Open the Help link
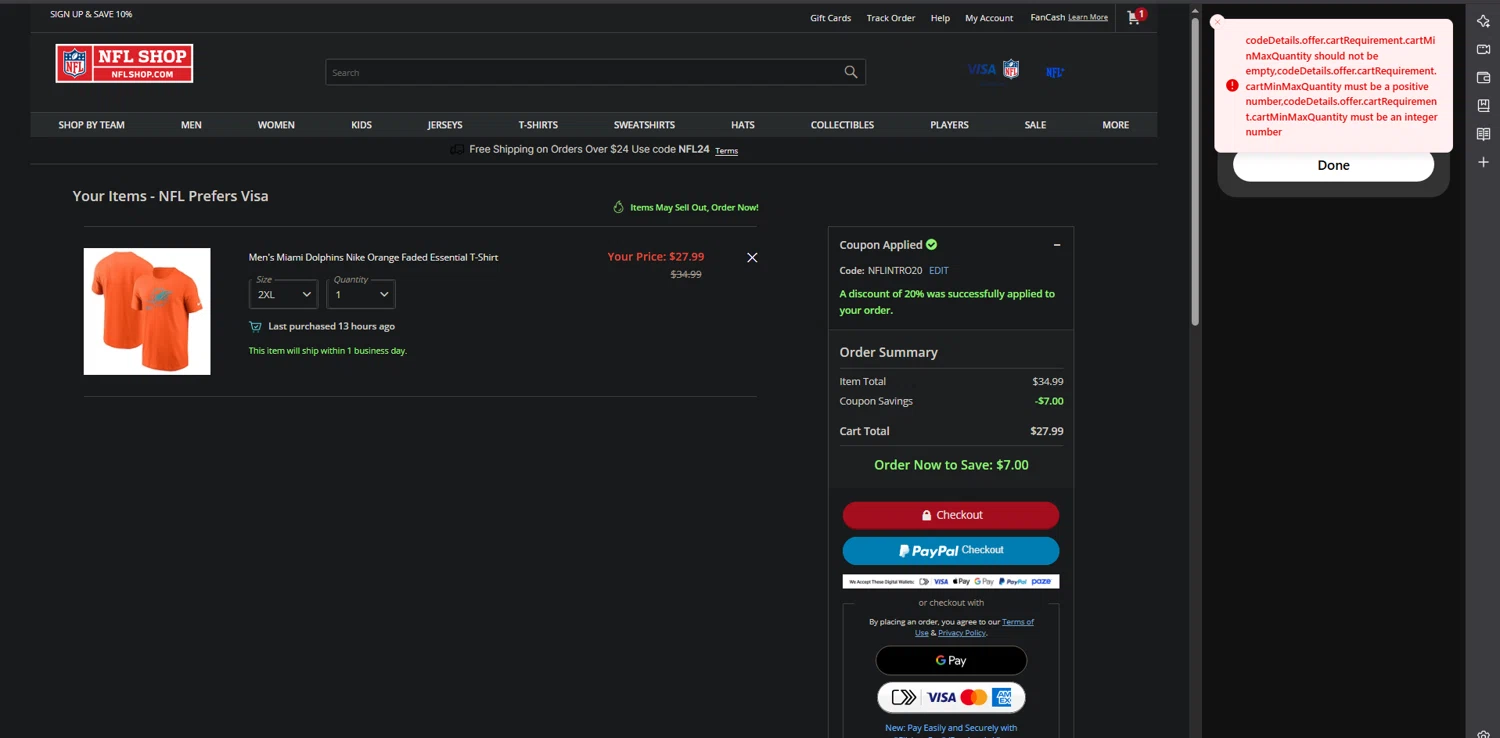The image size is (1500, 738). (x=940, y=18)
